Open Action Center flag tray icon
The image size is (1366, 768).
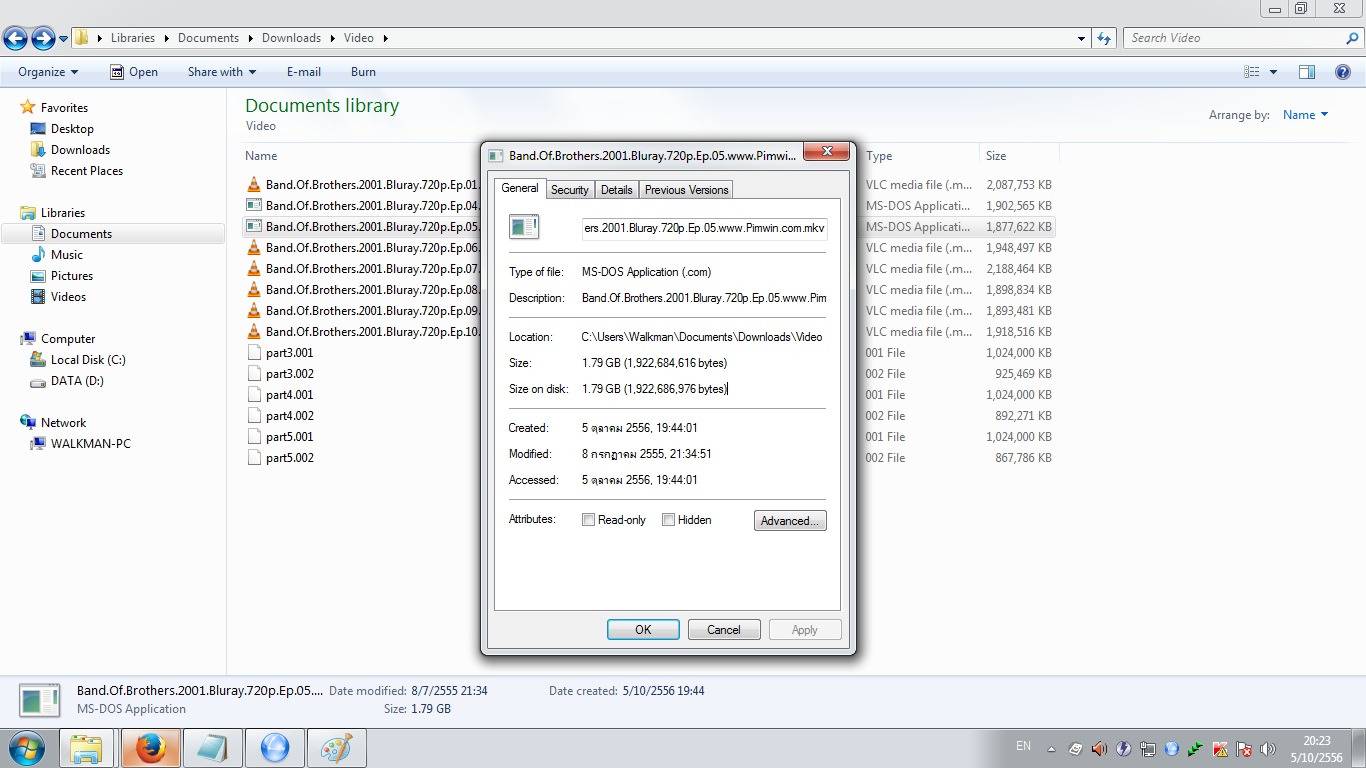[x=1244, y=748]
